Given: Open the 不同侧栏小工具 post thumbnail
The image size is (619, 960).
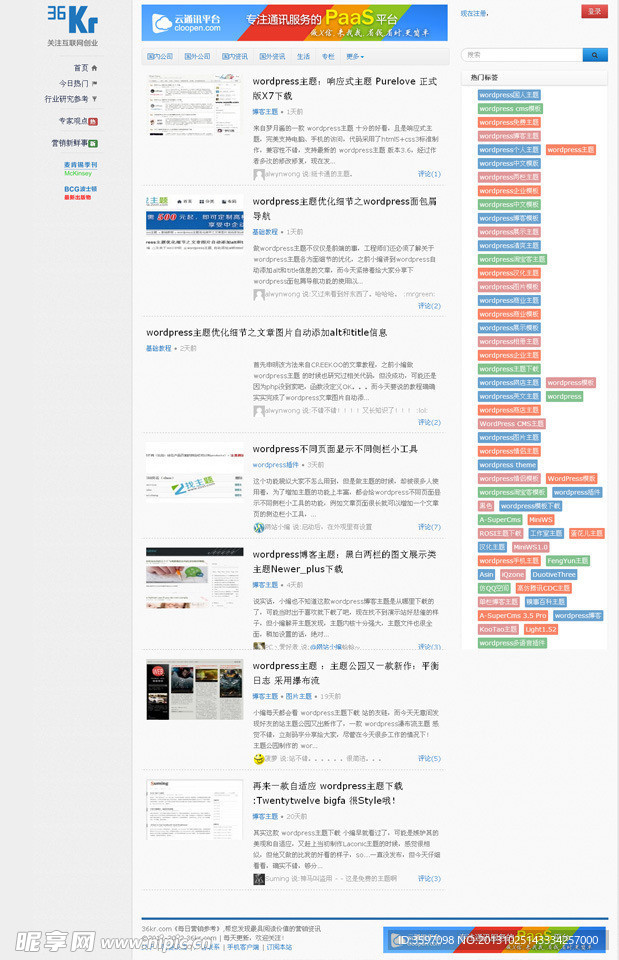Looking at the screenshot, I should tap(194, 472).
